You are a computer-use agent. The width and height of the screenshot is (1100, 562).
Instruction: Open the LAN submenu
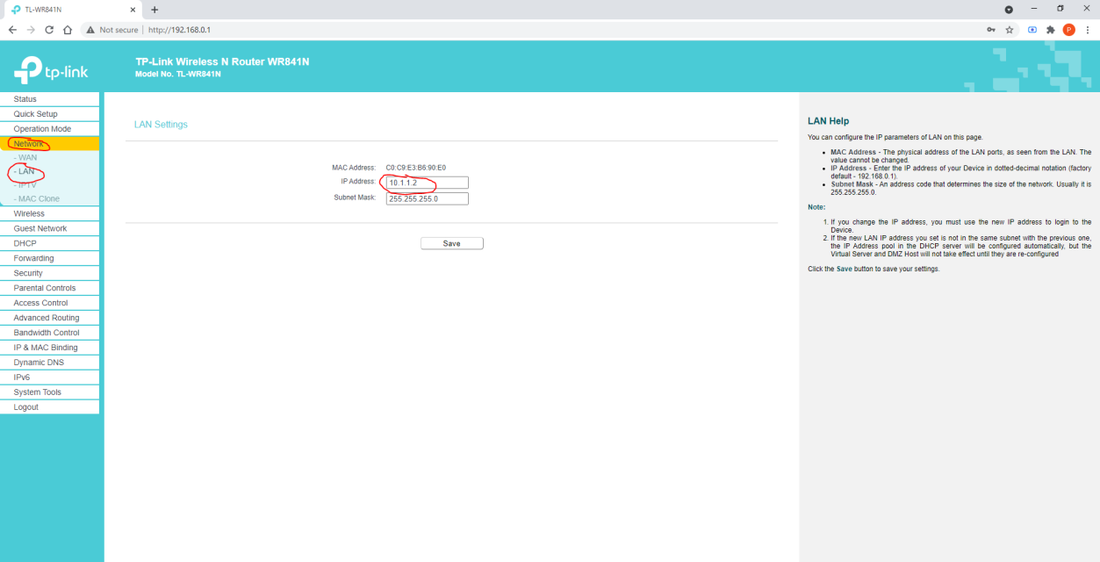[x=25, y=171]
